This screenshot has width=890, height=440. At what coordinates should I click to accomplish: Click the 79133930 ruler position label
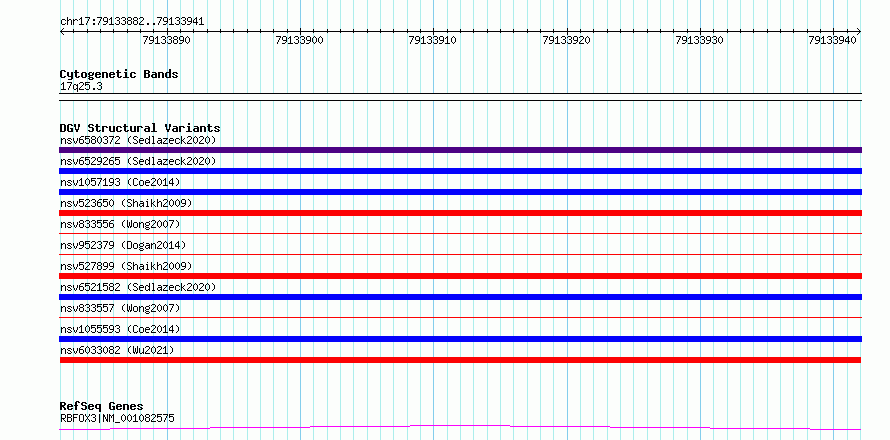click(699, 40)
